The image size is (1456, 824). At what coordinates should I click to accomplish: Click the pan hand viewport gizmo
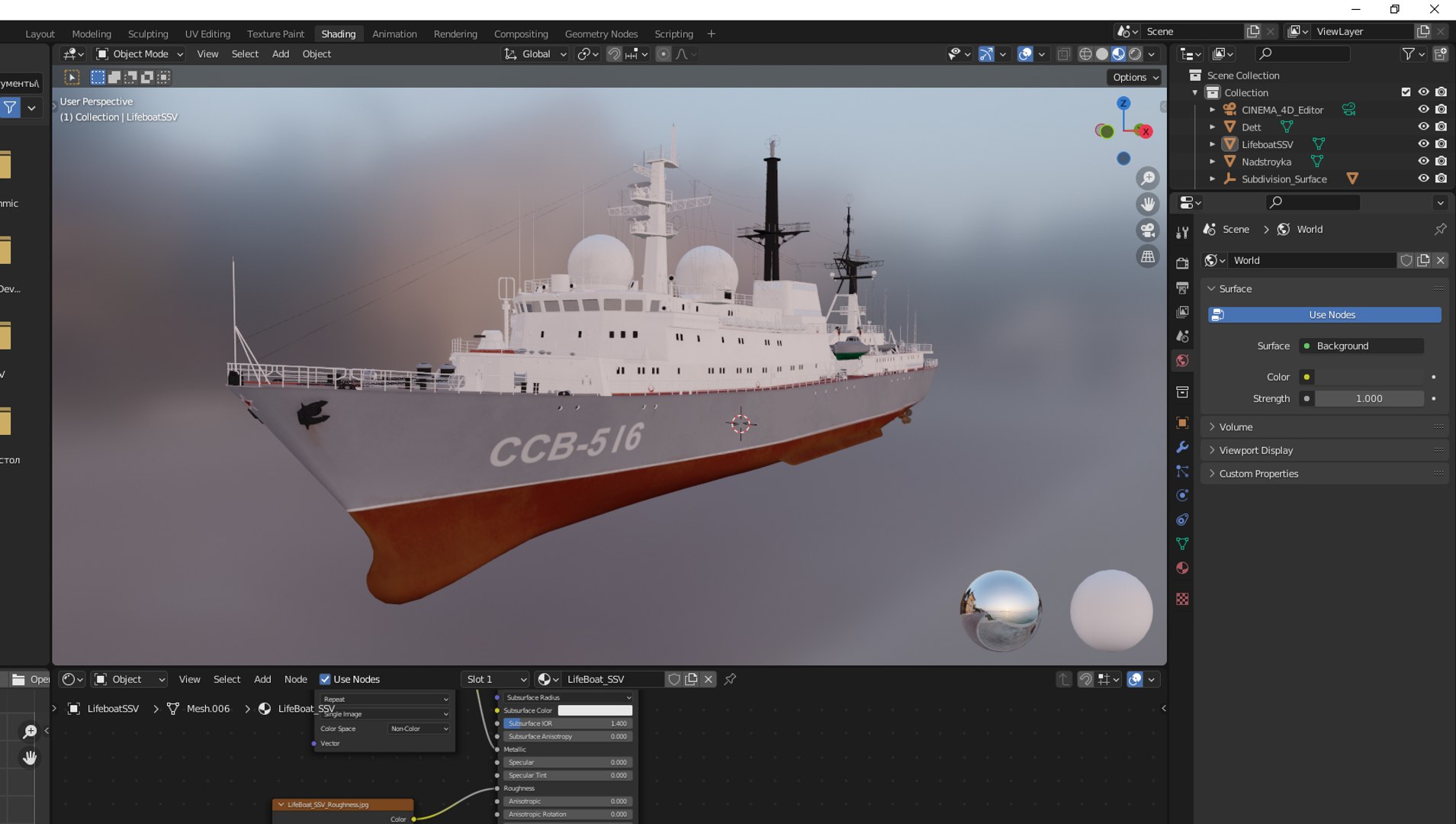click(x=1147, y=204)
